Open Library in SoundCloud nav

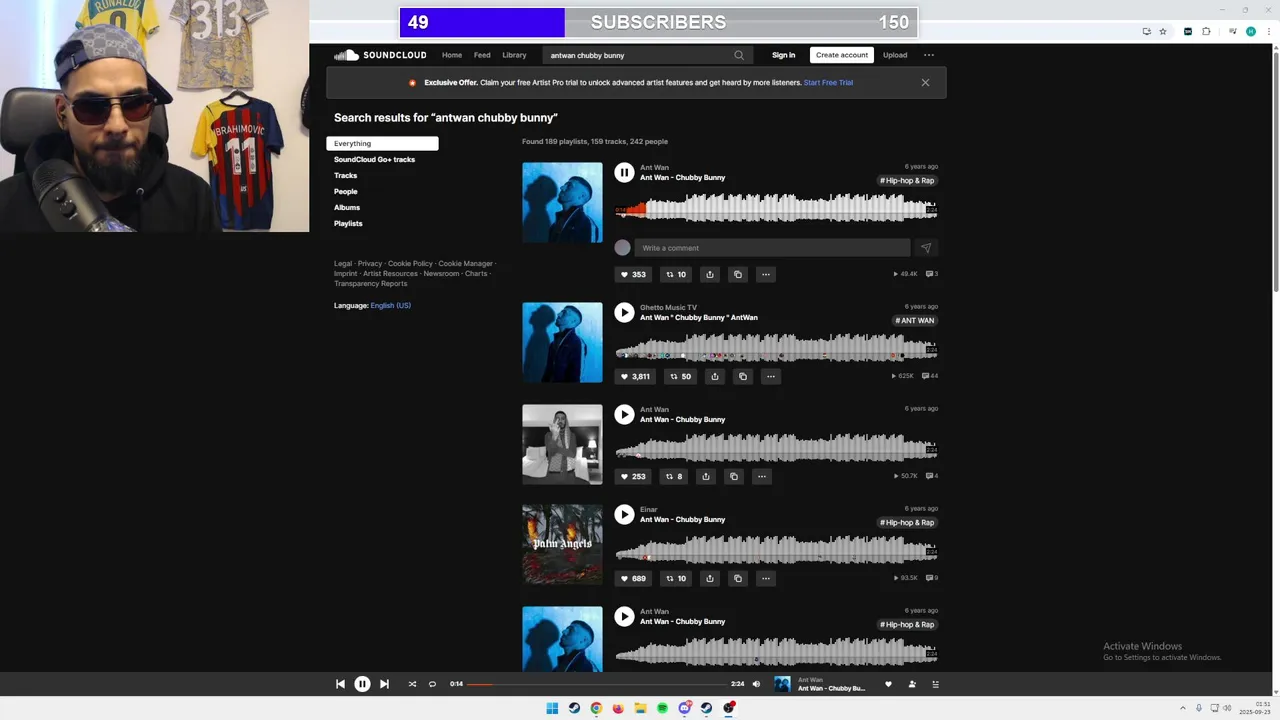point(514,55)
